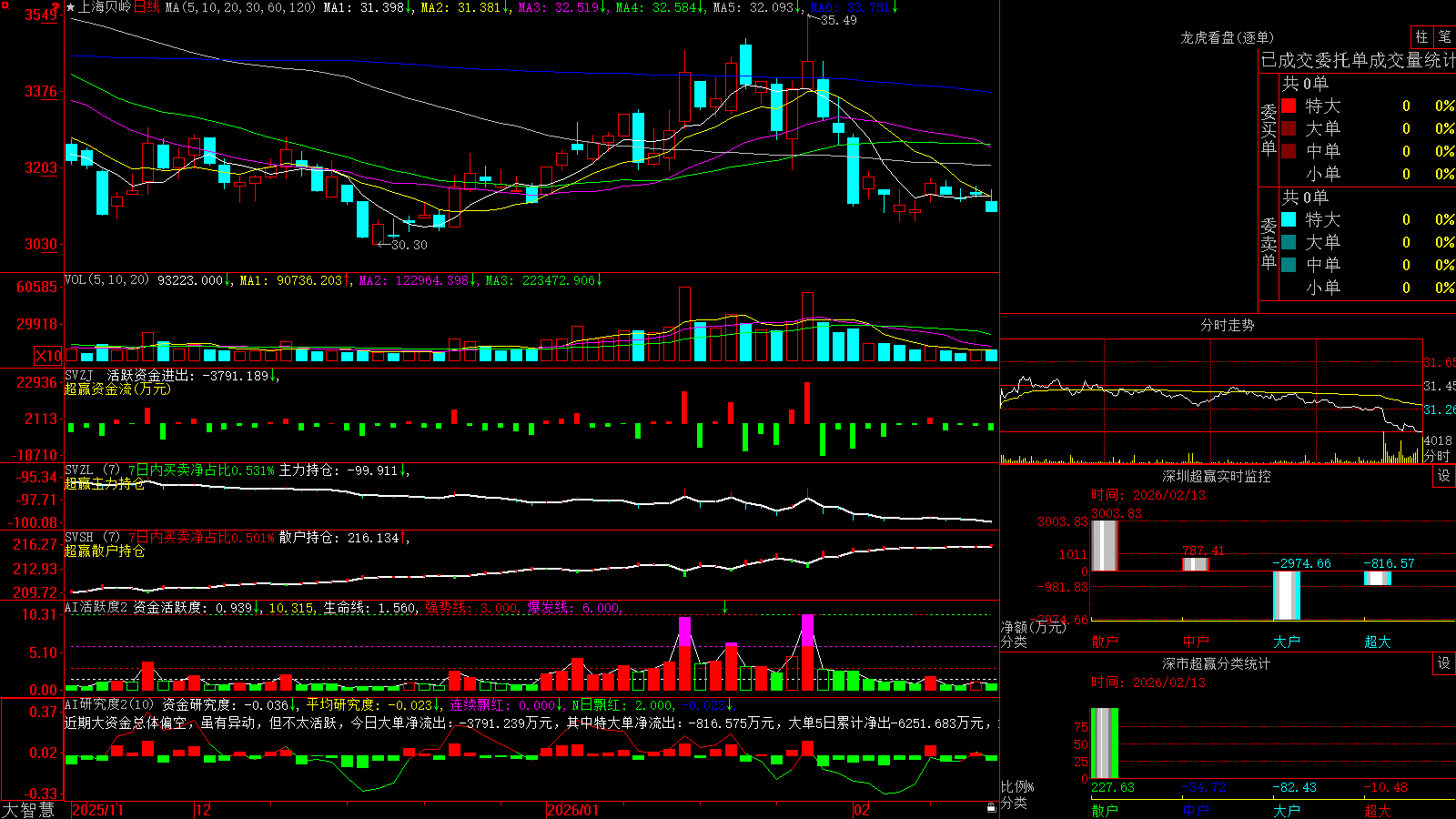Click the 已成交委托单成交量统计 header
Viewport: 1456px width, 819px height.
click(x=1358, y=60)
